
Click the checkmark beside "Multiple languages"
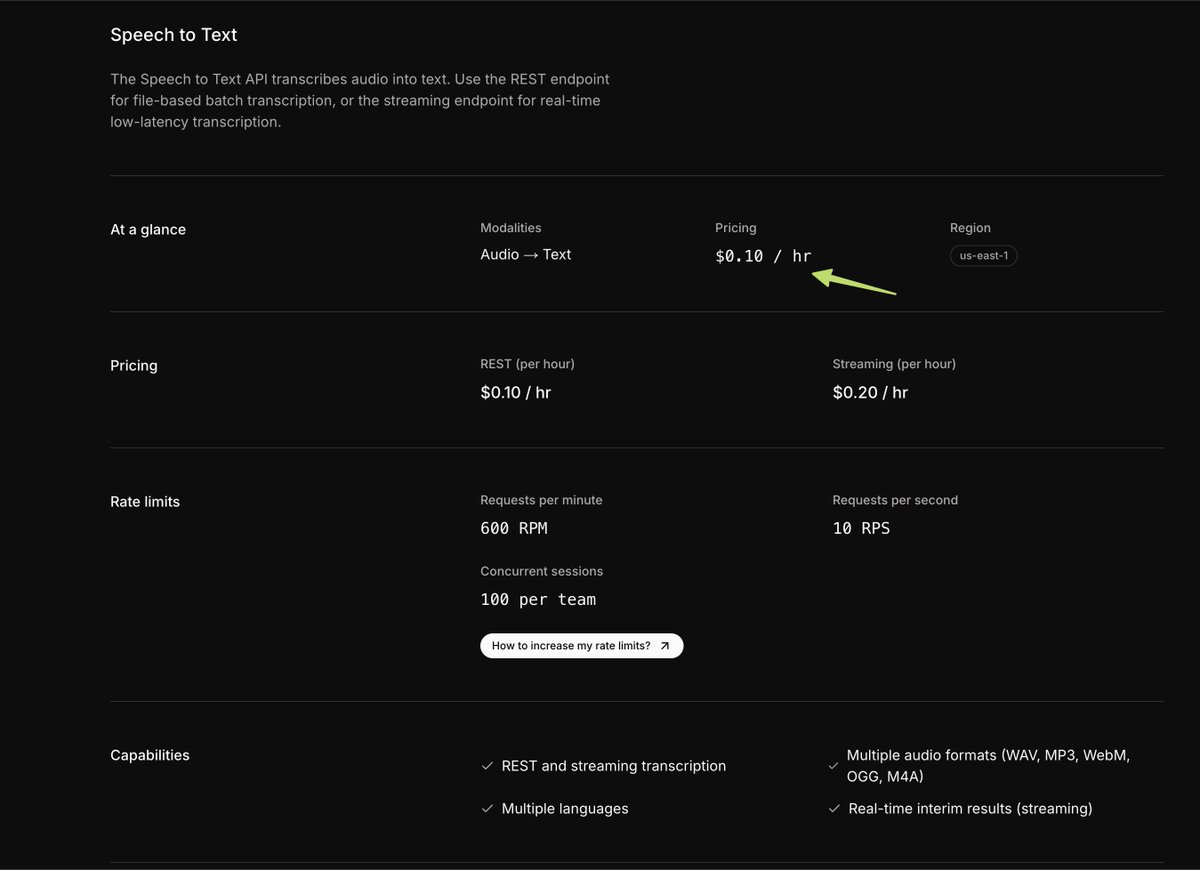pyautogui.click(x=487, y=809)
